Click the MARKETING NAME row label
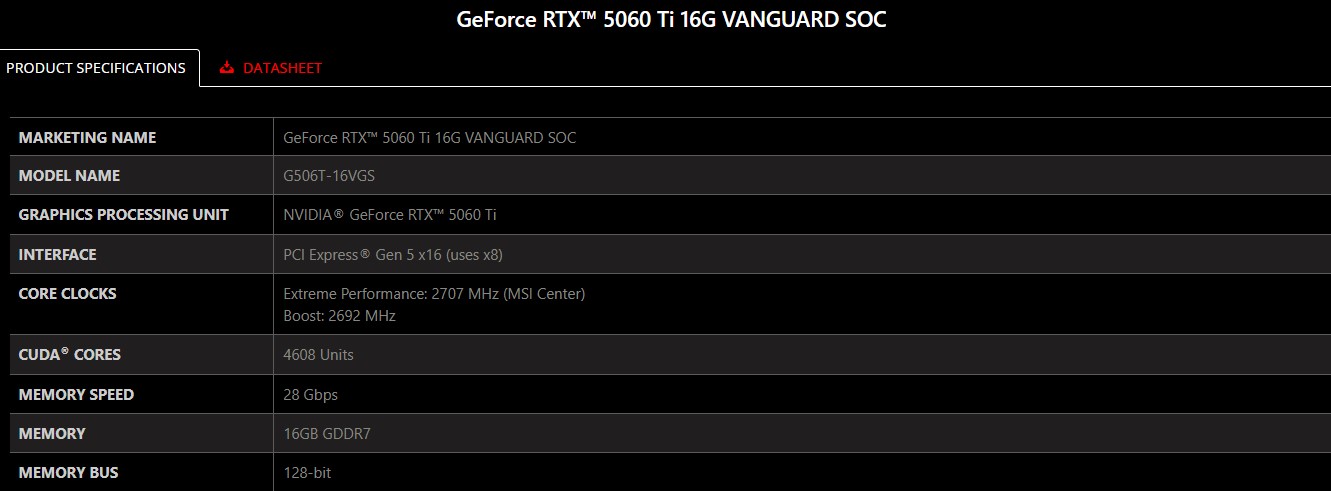The image size is (1331, 491). coord(88,137)
